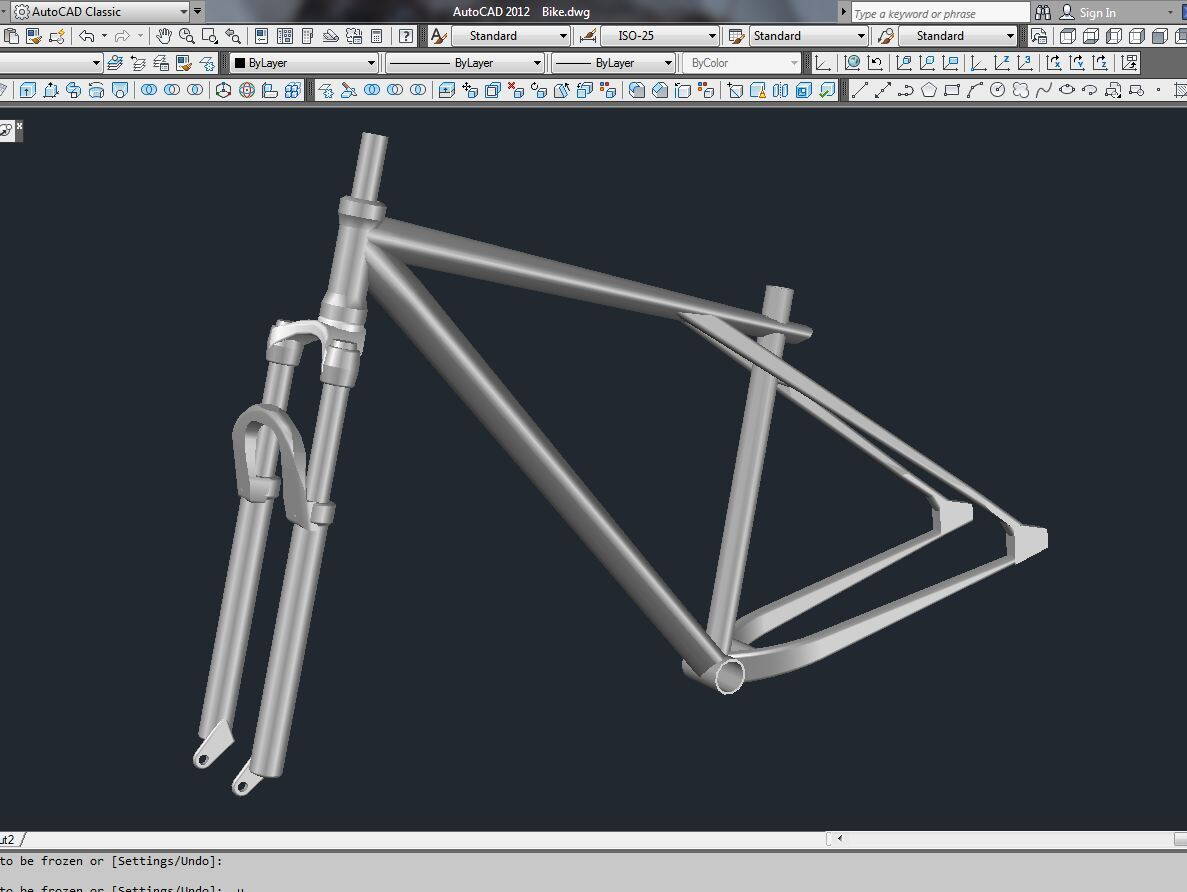Select the Spline curve tool
The image size is (1187, 892).
tap(1043, 90)
